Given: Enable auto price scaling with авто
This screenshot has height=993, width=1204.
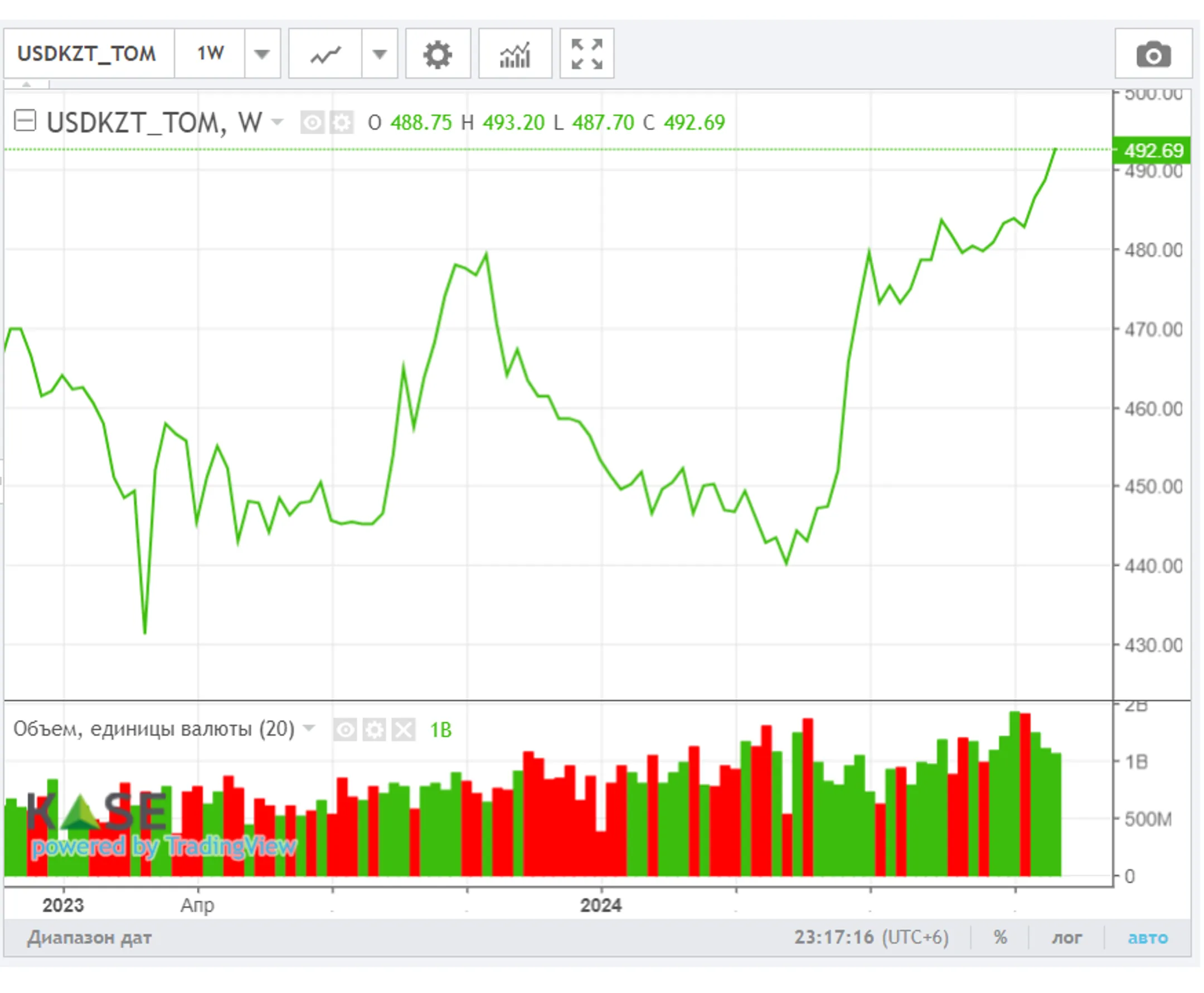Looking at the screenshot, I should coord(1147,938).
